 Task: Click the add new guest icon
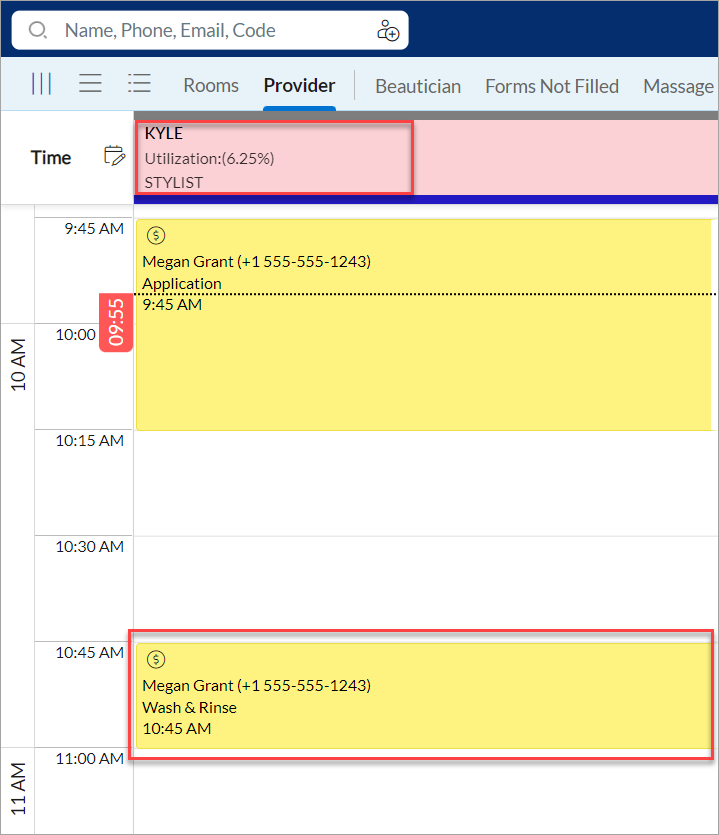pos(388,30)
